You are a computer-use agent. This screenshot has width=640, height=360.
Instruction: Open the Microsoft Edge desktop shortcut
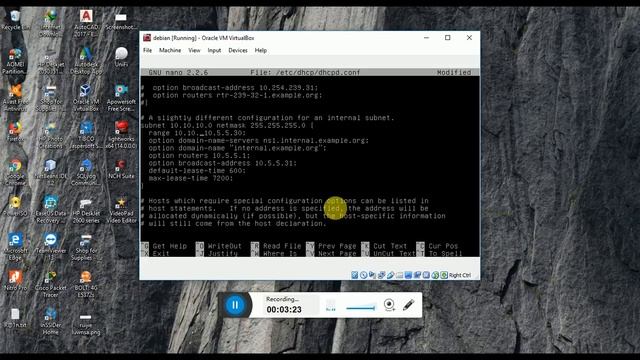point(15,247)
